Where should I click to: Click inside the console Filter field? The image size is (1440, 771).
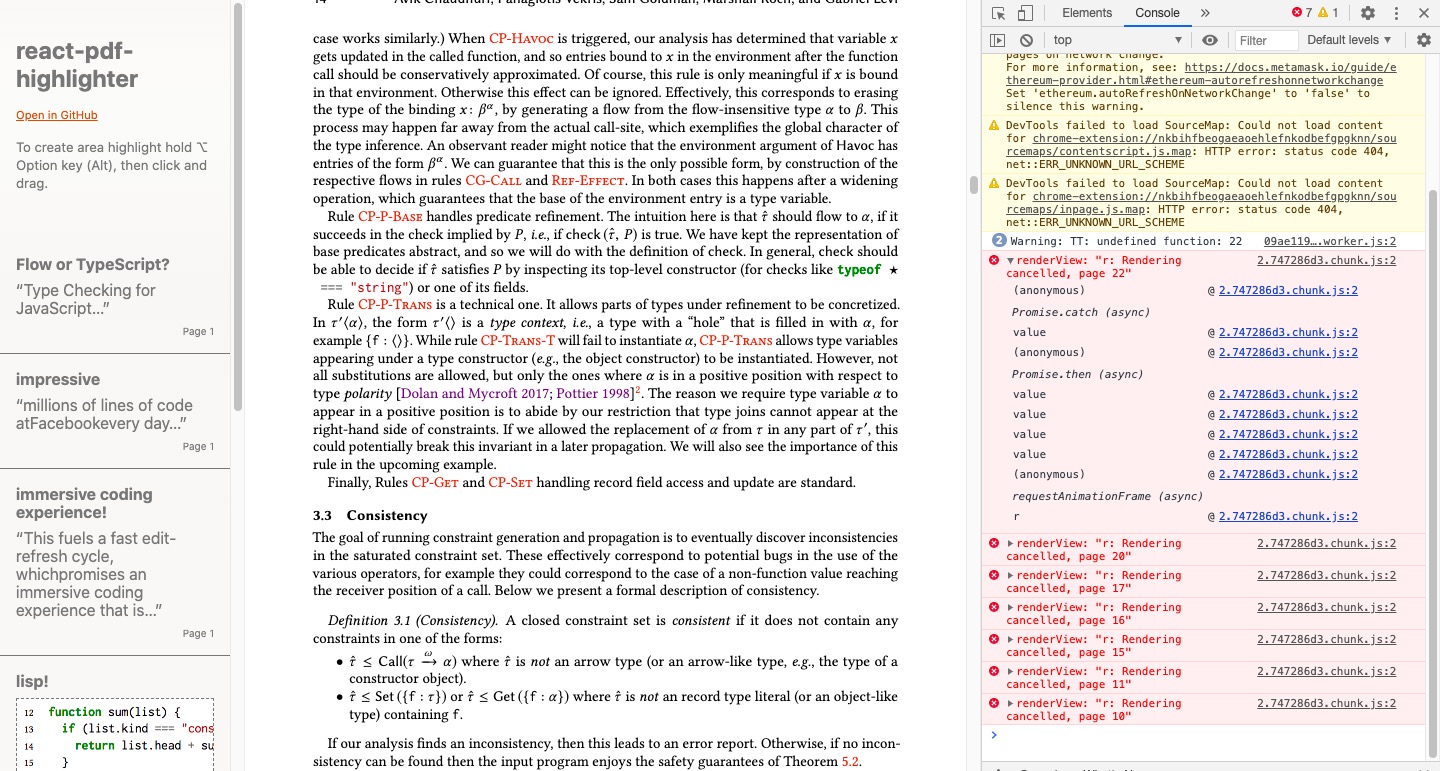(x=1265, y=40)
